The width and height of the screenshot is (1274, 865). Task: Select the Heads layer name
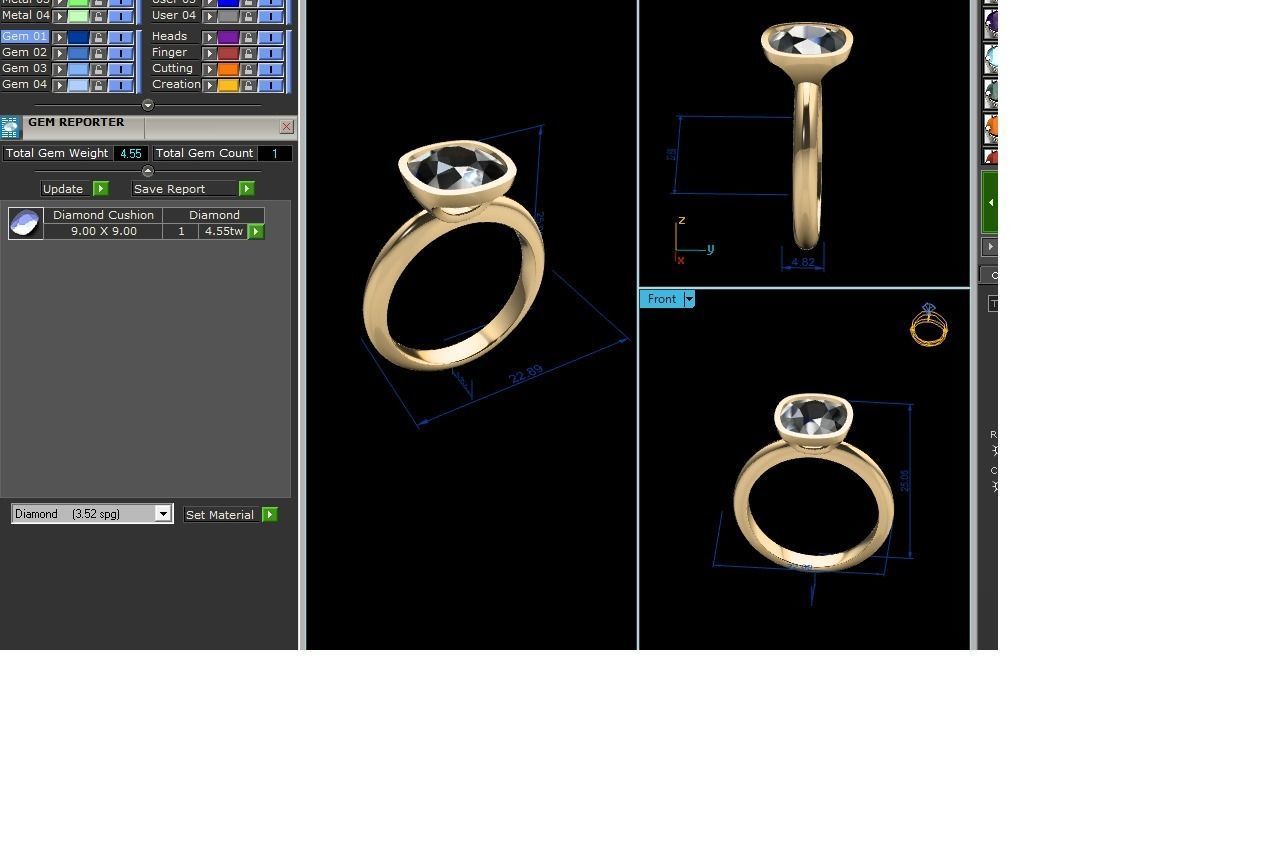(x=170, y=36)
